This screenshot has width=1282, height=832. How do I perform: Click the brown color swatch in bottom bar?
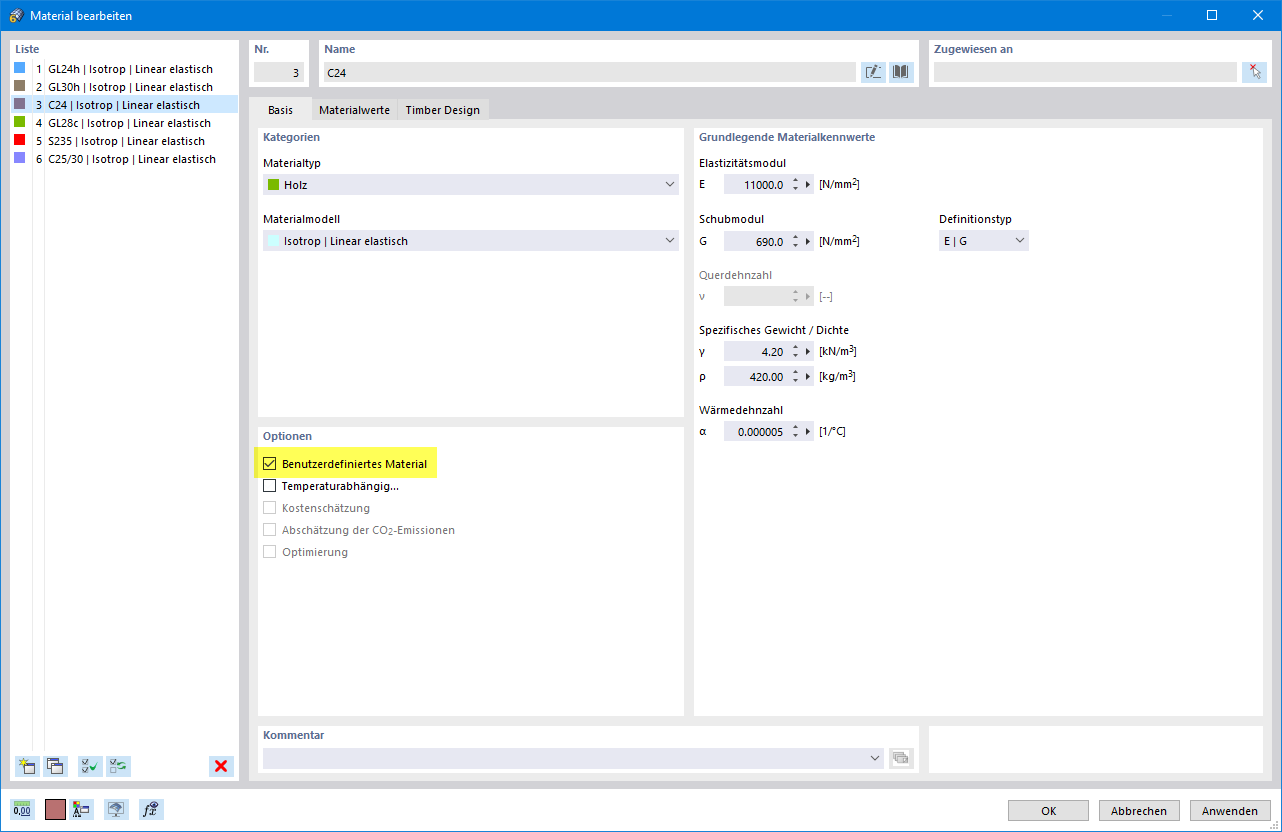pyautogui.click(x=55, y=810)
